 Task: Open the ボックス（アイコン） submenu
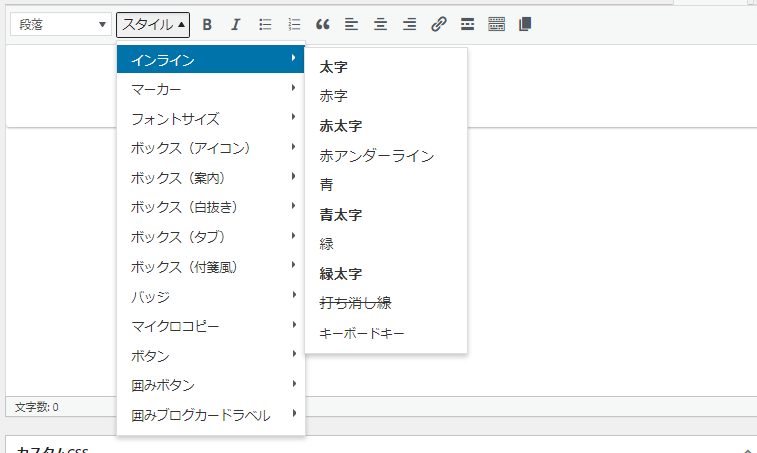pyautogui.click(x=210, y=148)
